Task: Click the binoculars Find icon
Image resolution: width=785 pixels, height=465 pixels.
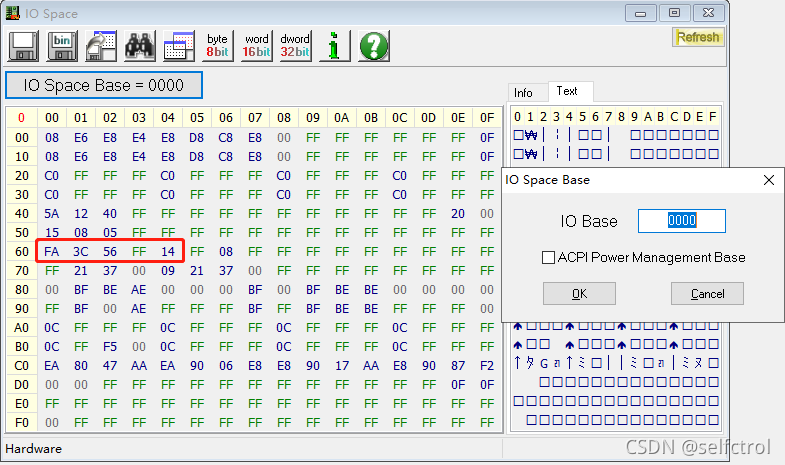Action: click(x=140, y=46)
